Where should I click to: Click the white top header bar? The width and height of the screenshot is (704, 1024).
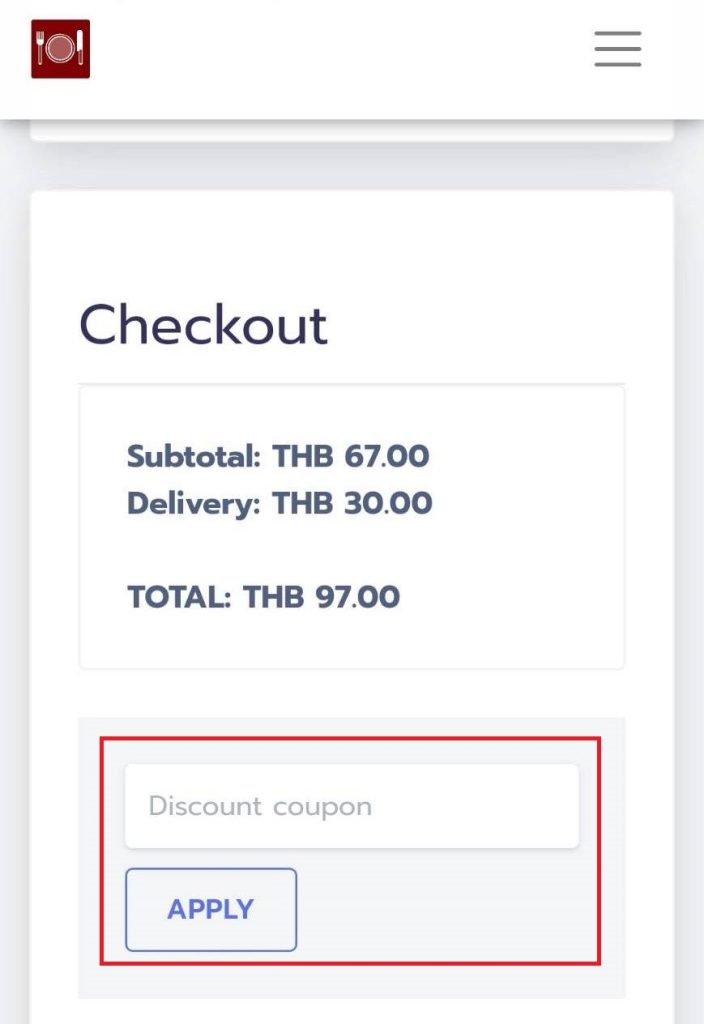coord(340,59)
